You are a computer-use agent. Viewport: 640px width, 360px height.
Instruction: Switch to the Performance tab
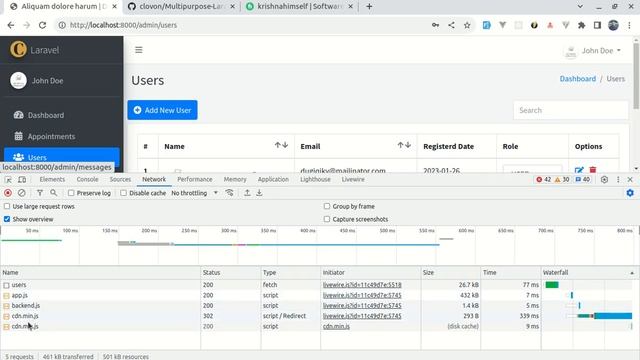pos(195,180)
